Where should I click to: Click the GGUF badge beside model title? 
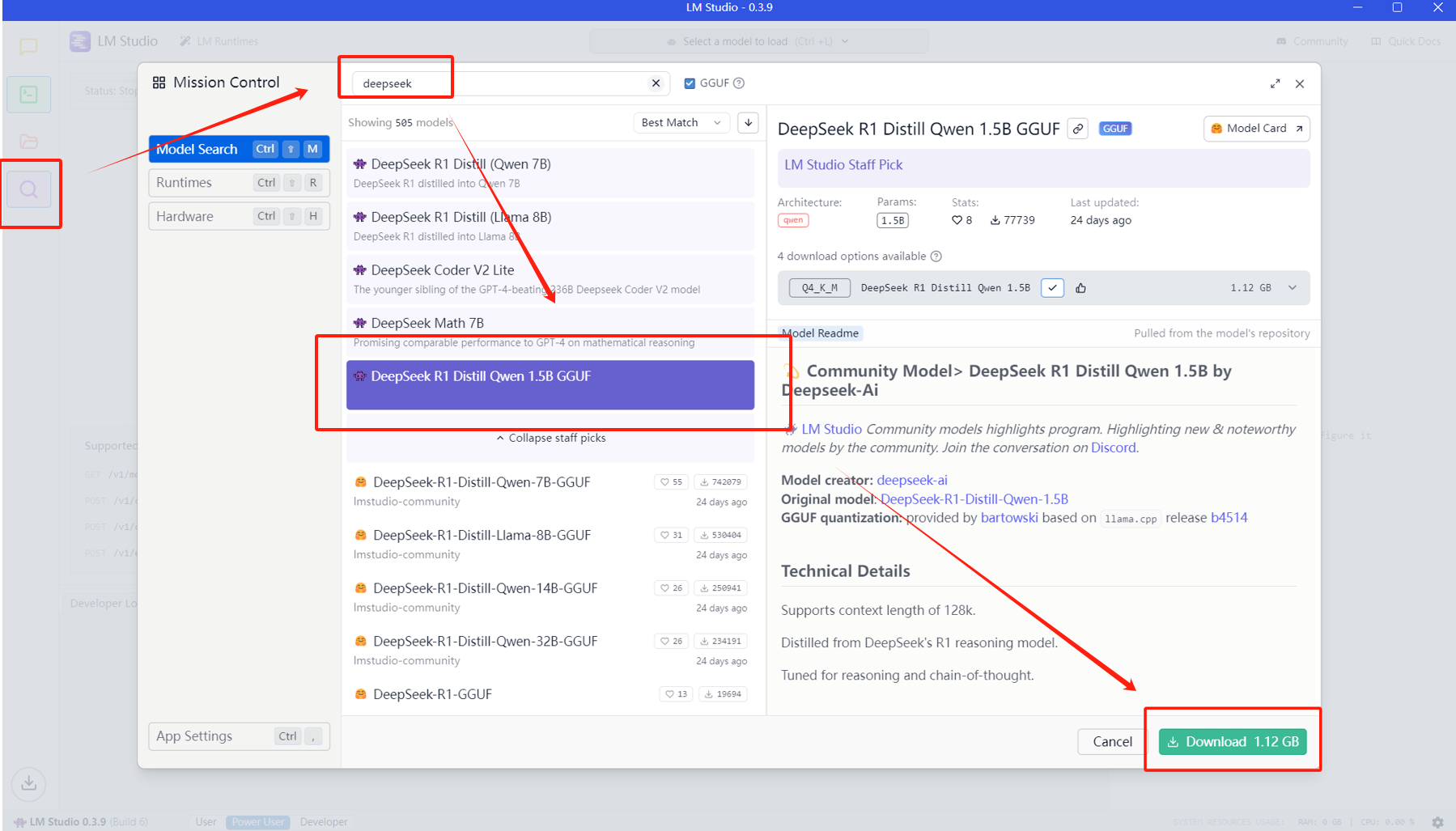tap(1115, 129)
